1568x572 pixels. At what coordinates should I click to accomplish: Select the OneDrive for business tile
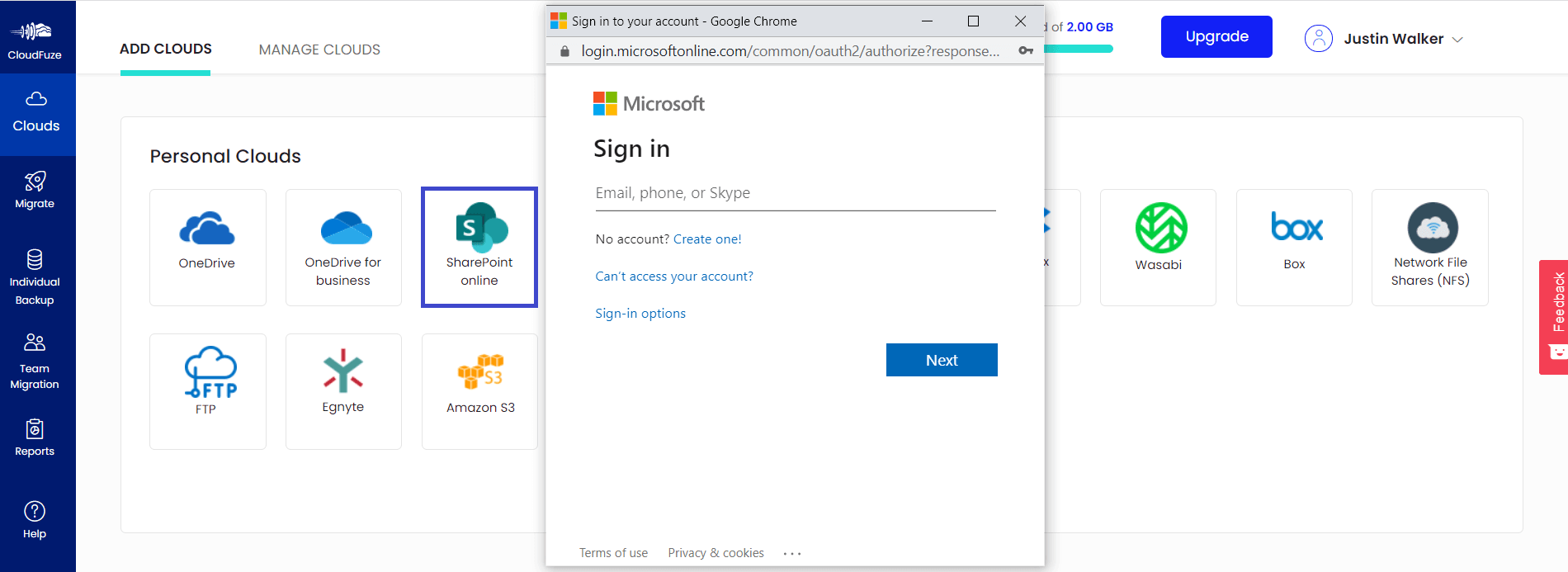[343, 248]
